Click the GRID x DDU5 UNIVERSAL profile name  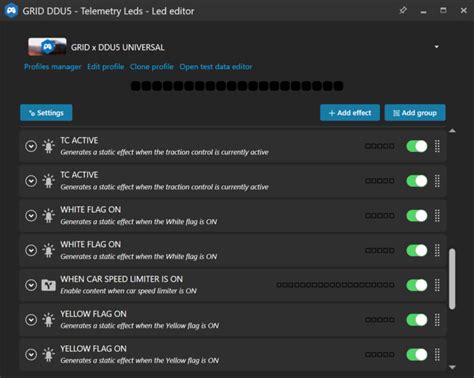point(117,47)
